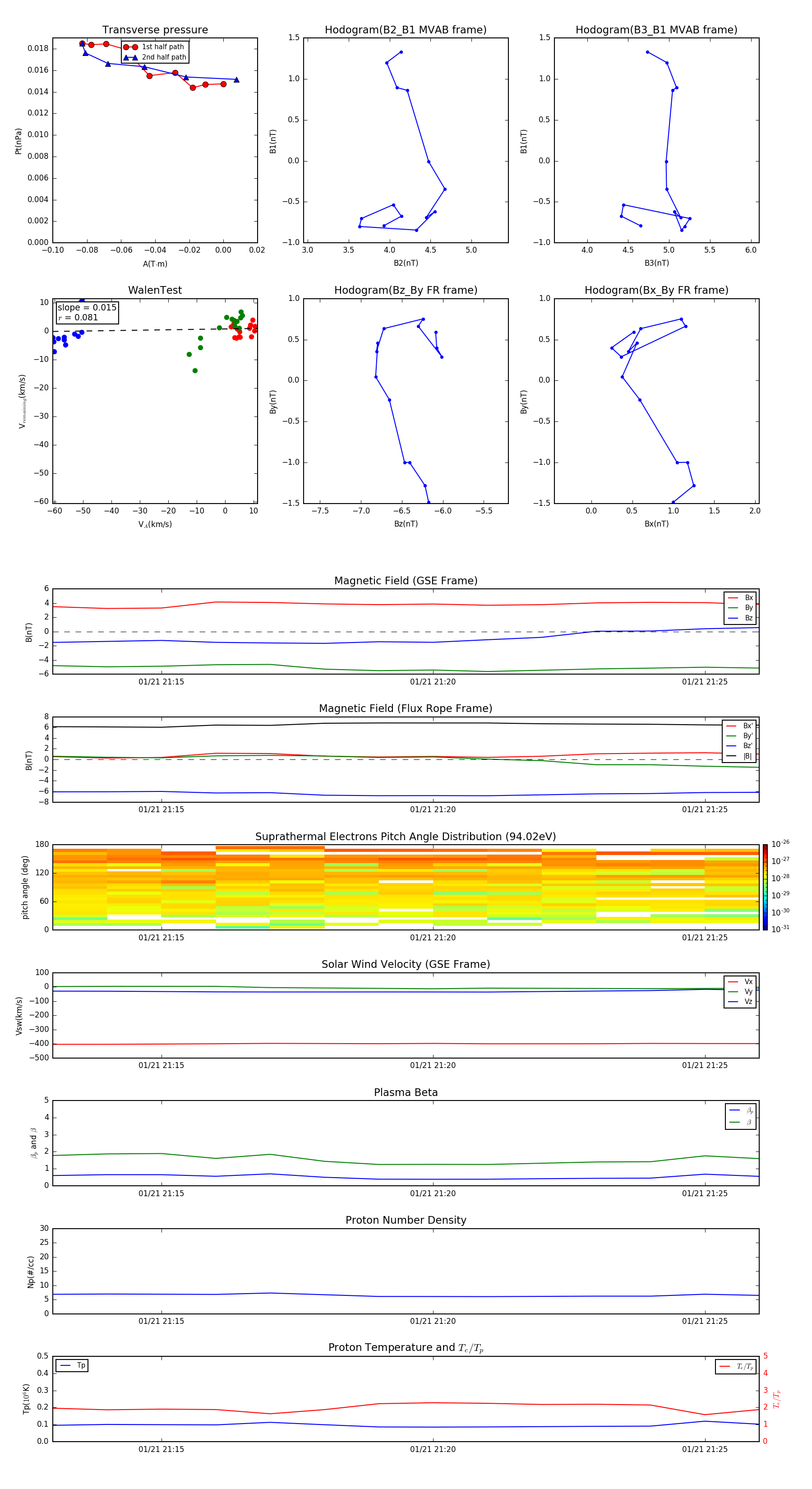Screen dimensions: 812x1489
Task: Click the Suprathermal Electrons Pitch Angle Distribution title
Action: coord(406,837)
